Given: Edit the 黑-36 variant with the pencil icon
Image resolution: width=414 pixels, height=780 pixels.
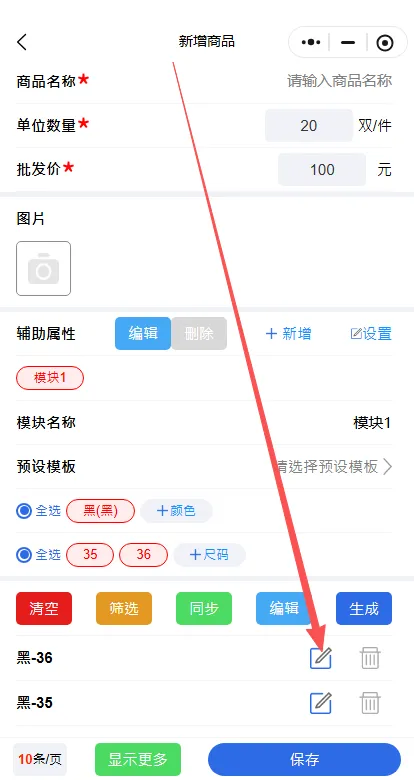Looking at the screenshot, I should point(320,658).
